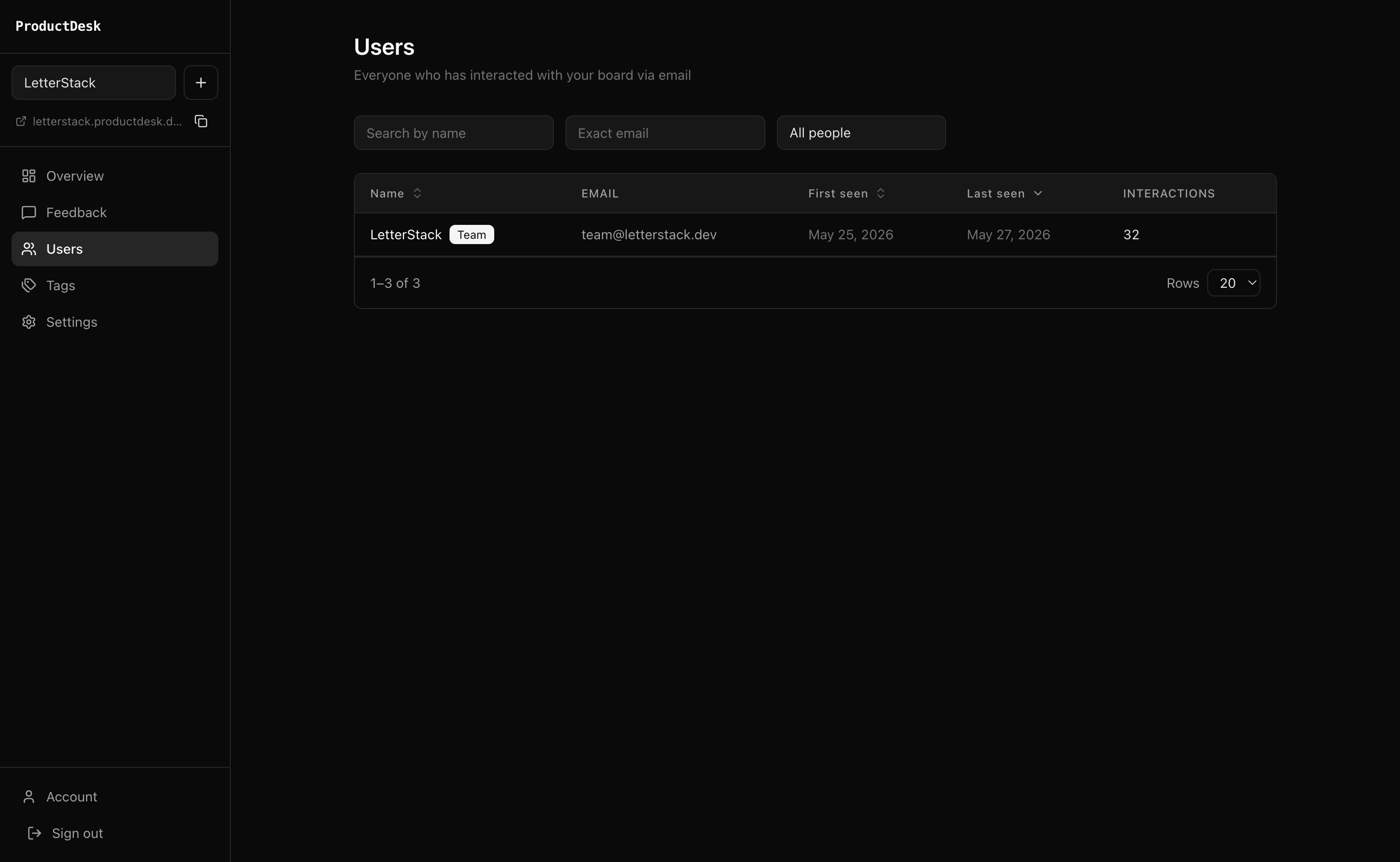Sort by First seen column
Viewport: 1400px width, 862px height.
(x=846, y=193)
